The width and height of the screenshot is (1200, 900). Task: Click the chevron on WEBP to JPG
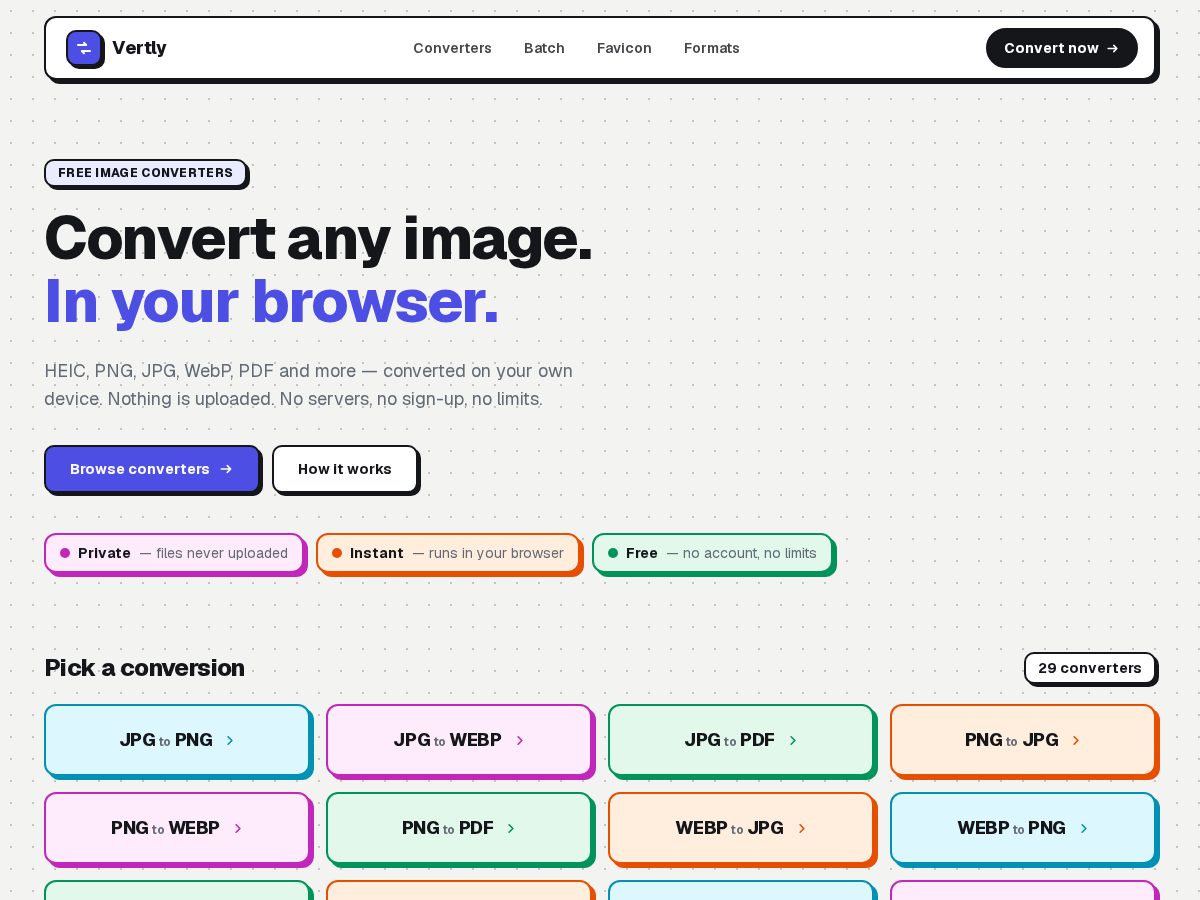(802, 828)
